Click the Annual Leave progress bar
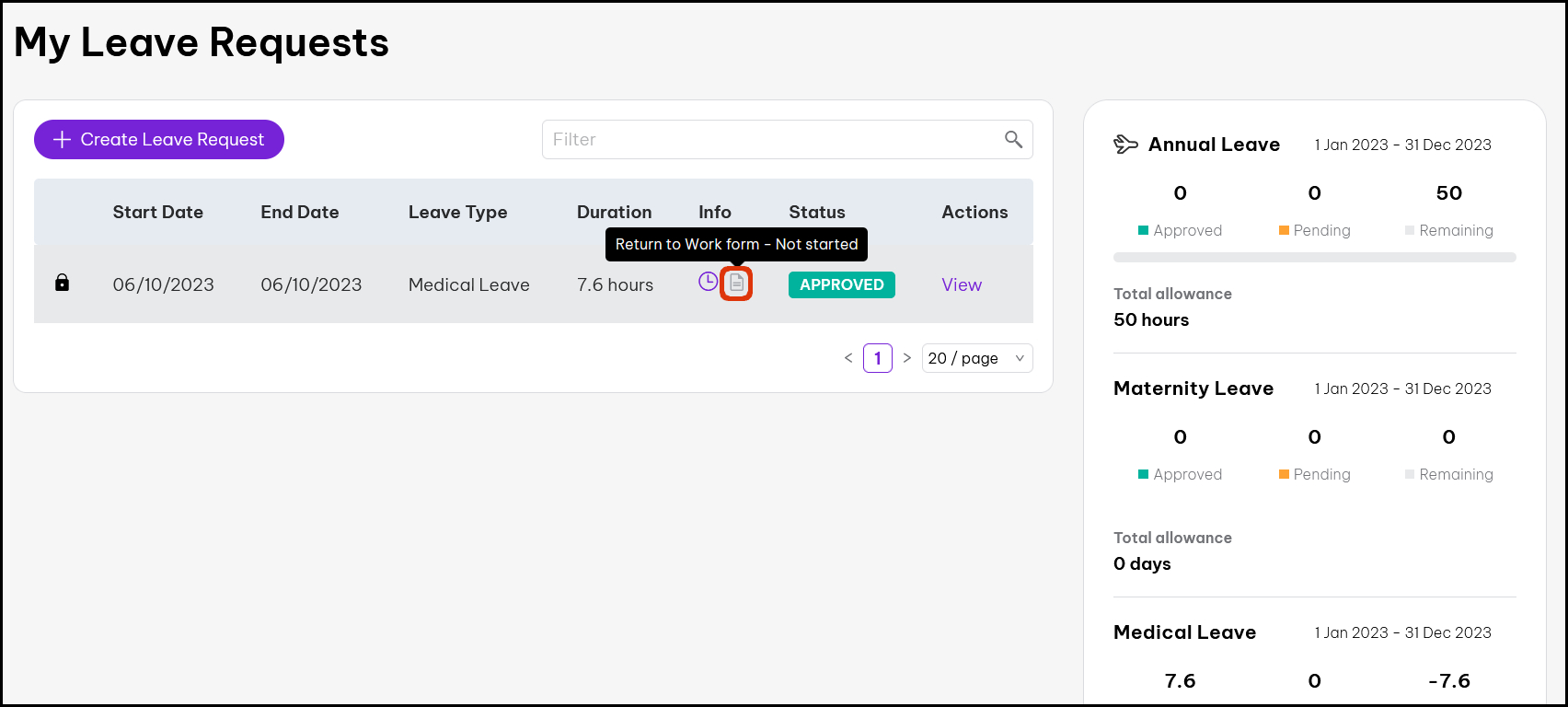 (1314, 258)
